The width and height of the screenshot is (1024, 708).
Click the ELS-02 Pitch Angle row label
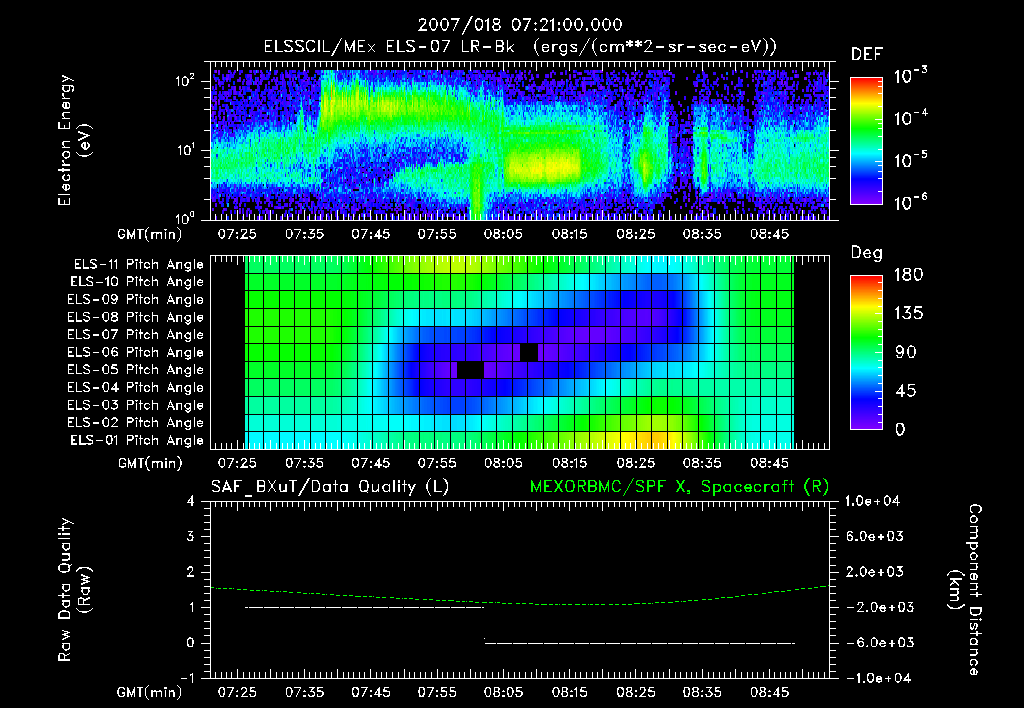[x=136, y=423]
